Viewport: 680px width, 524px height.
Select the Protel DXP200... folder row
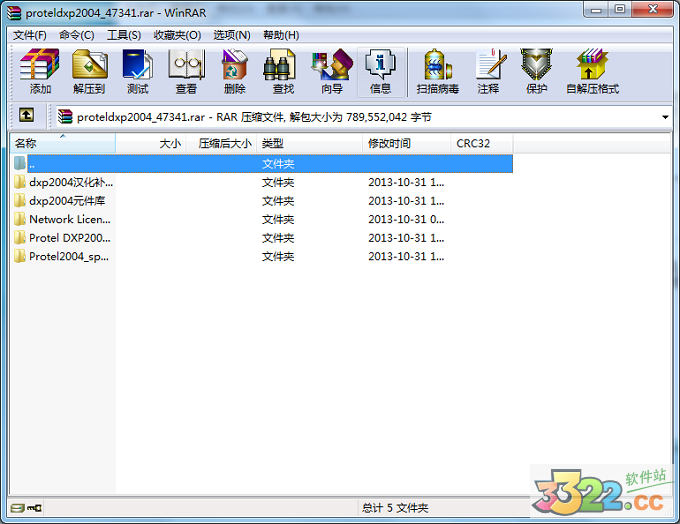click(x=263, y=238)
